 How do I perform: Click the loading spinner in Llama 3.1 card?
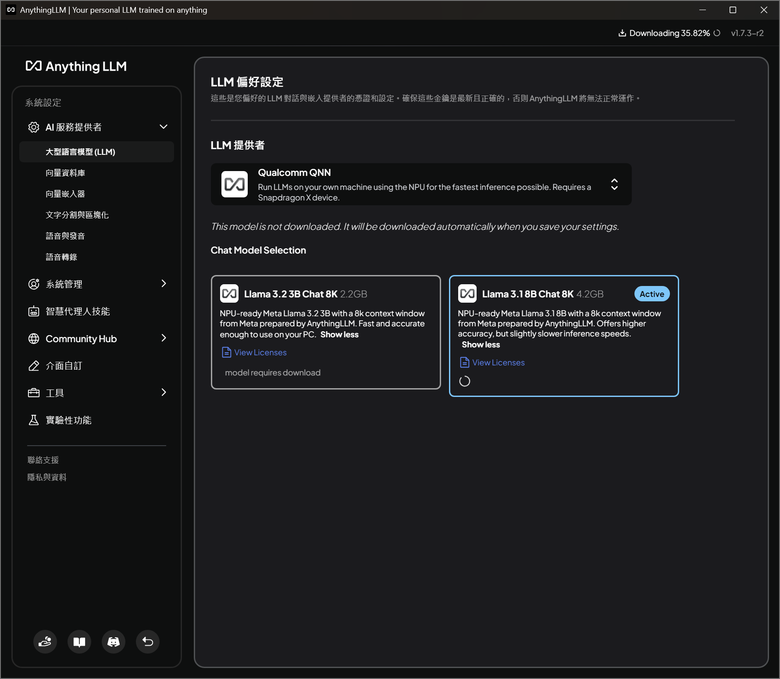pos(464,382)
